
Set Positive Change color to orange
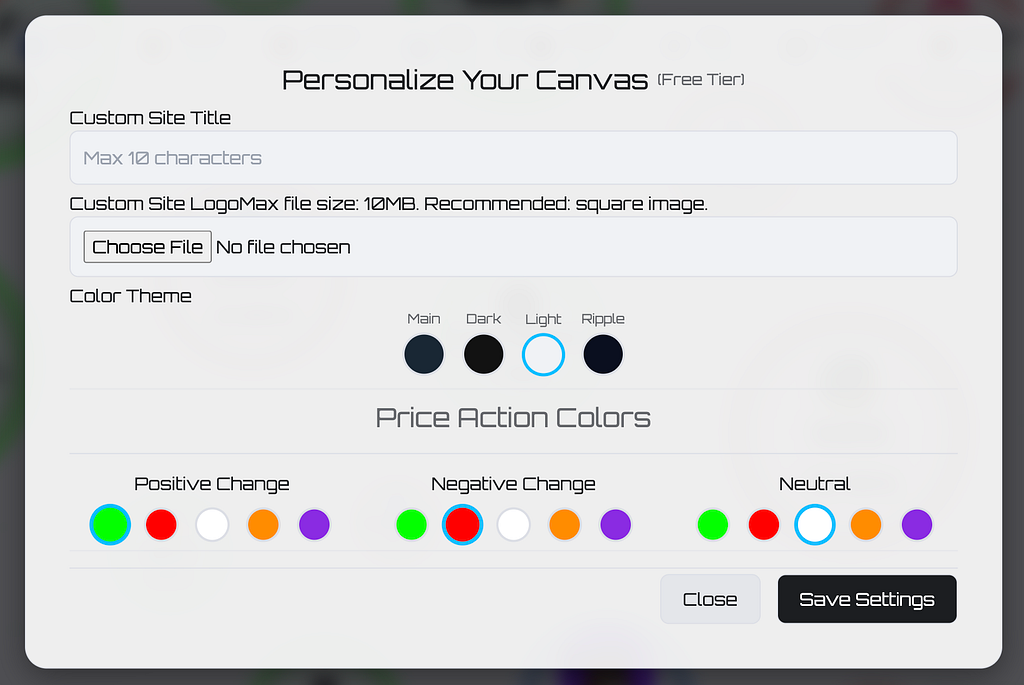point(263,524)
